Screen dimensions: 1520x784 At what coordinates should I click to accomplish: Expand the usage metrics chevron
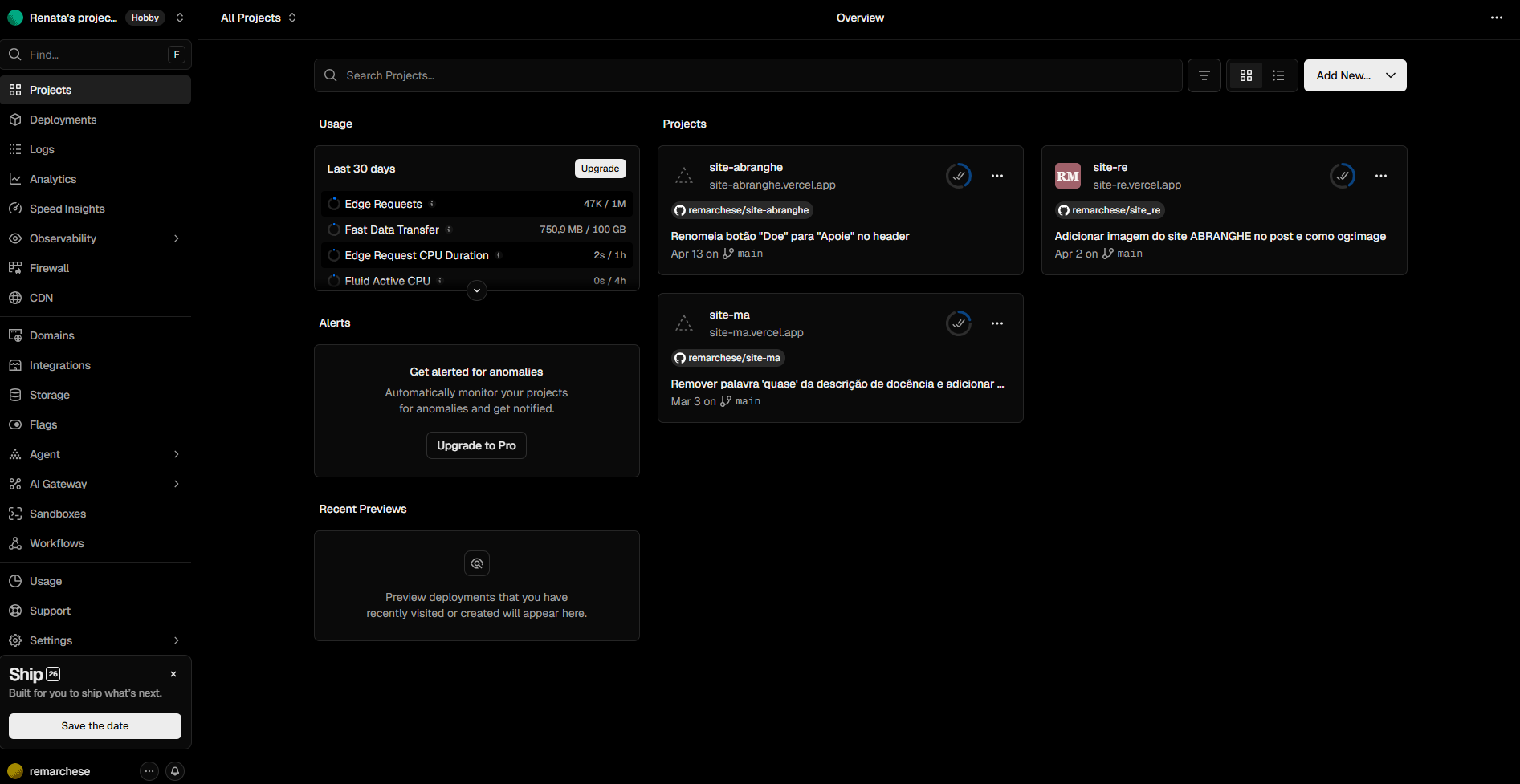[476, 290]
